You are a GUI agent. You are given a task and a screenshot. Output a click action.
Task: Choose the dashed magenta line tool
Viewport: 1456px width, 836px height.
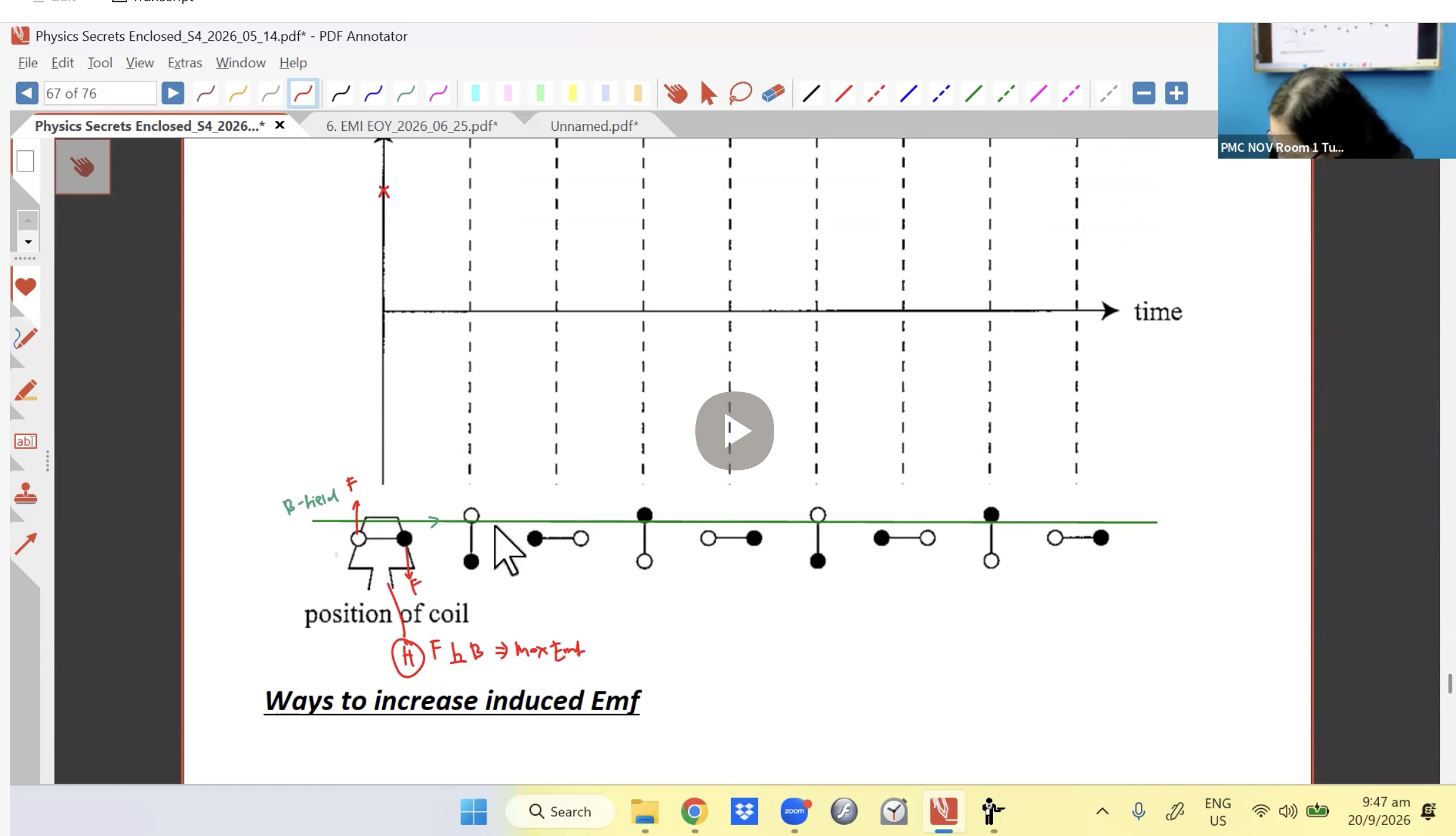(x=1071, y=93)
